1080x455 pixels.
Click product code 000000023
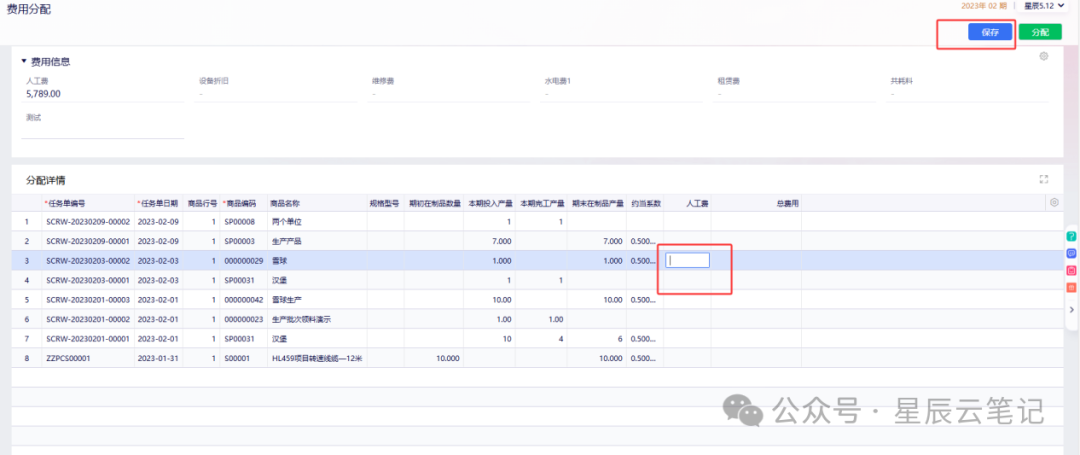(244, 319)
